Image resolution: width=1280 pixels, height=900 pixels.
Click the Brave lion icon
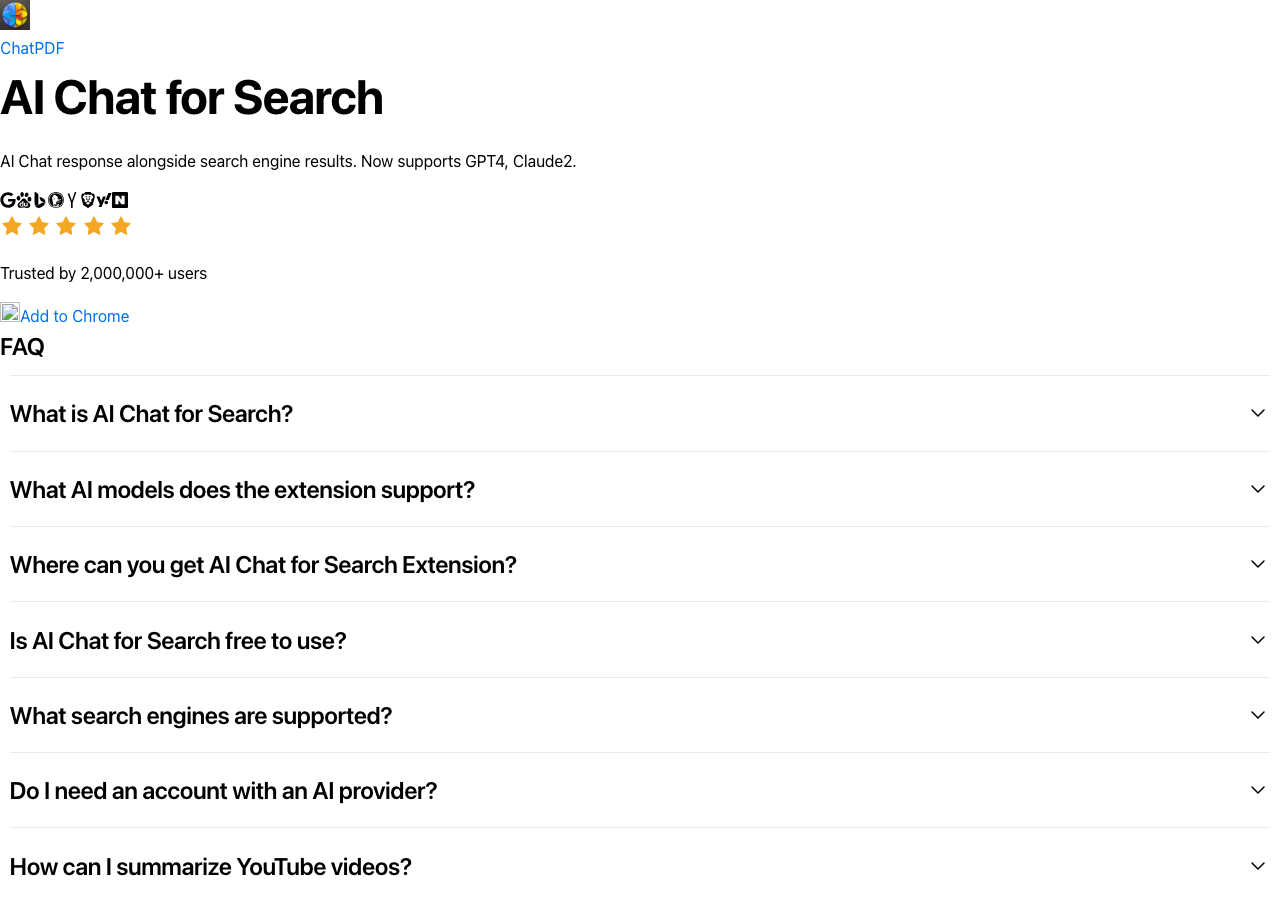coord(87,199)
